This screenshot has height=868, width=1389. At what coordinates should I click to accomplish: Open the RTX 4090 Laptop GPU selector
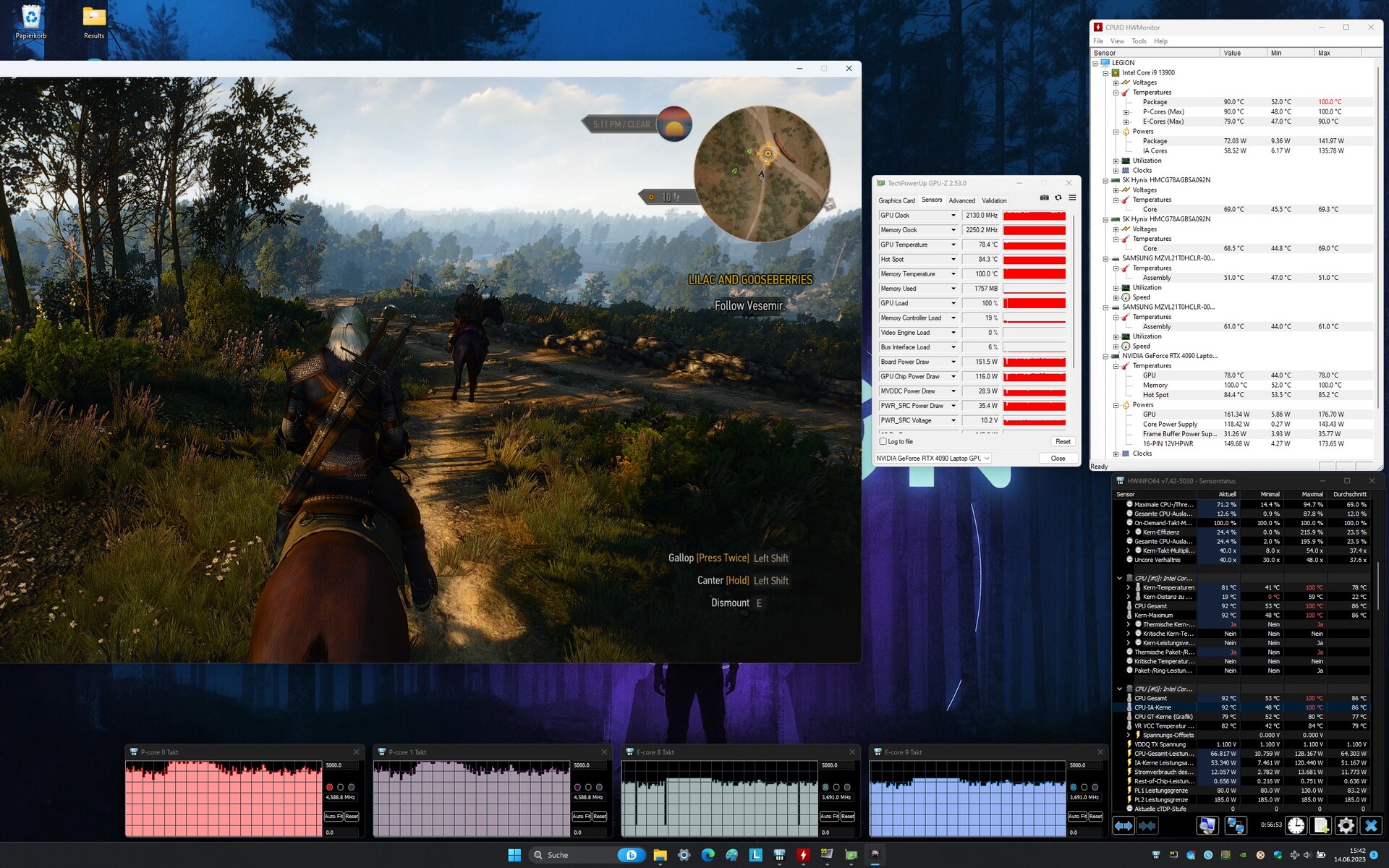[933, 458]
